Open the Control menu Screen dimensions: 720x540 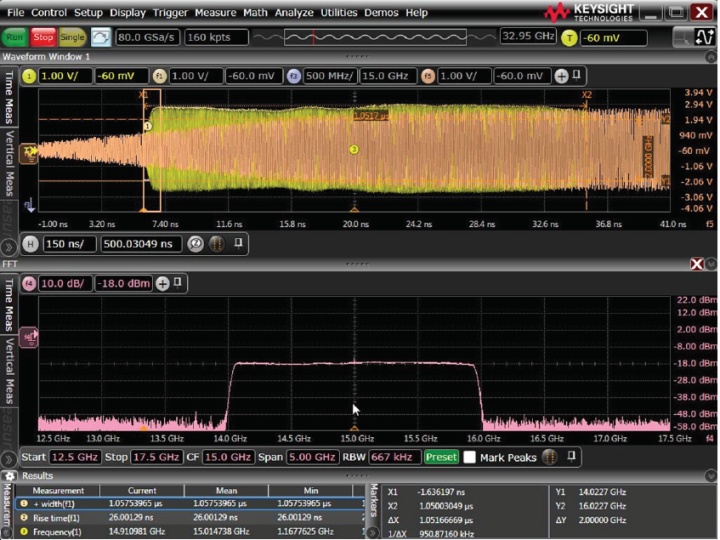[49, 12]
